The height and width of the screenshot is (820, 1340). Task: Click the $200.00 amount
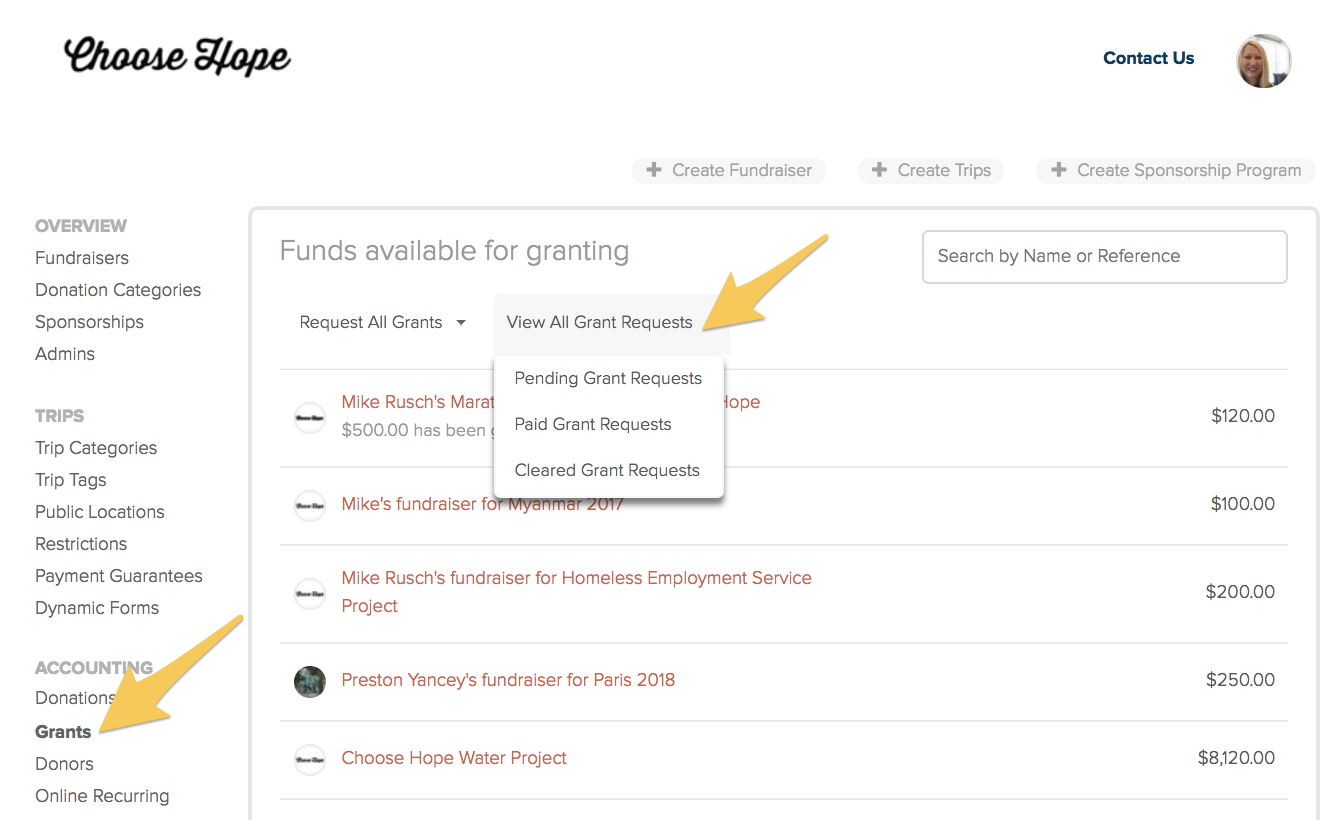coord(1240,592)
